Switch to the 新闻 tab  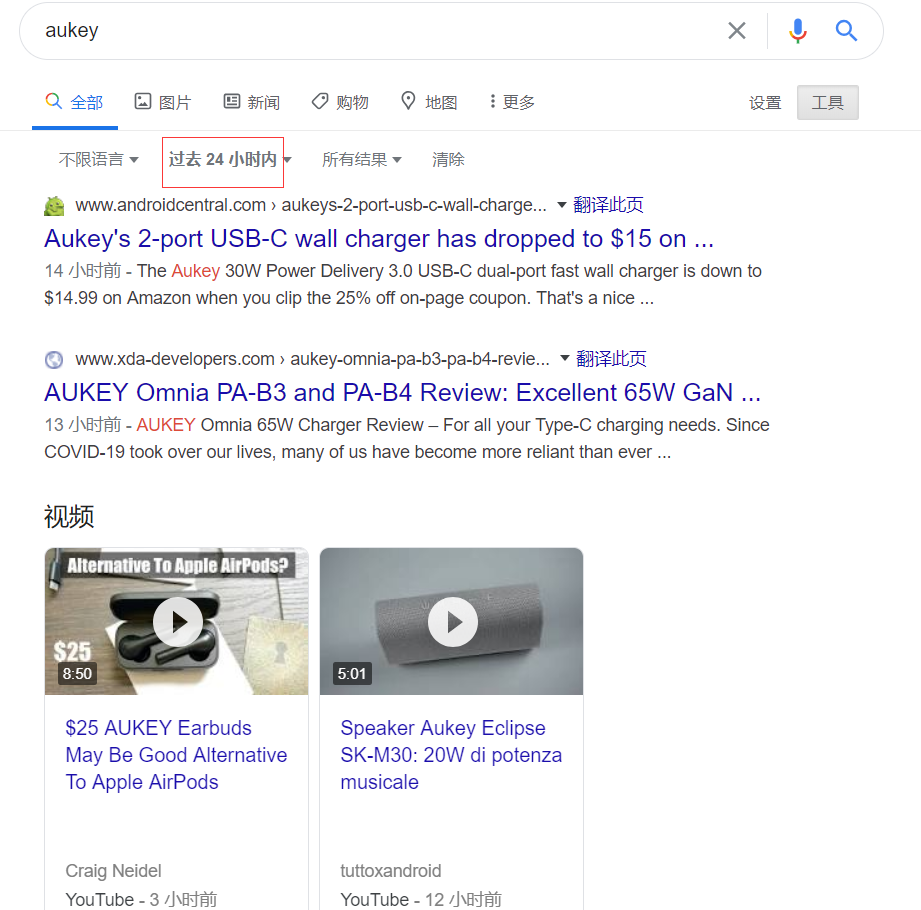(x=251, y=102)
